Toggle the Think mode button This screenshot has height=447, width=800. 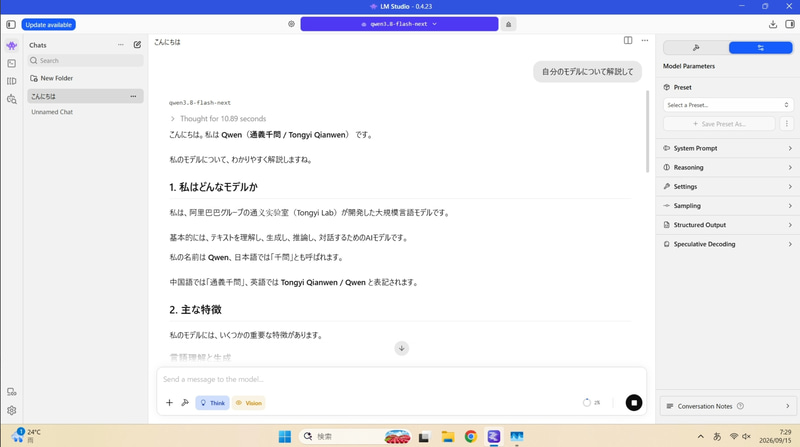click(x=212, y=403)
